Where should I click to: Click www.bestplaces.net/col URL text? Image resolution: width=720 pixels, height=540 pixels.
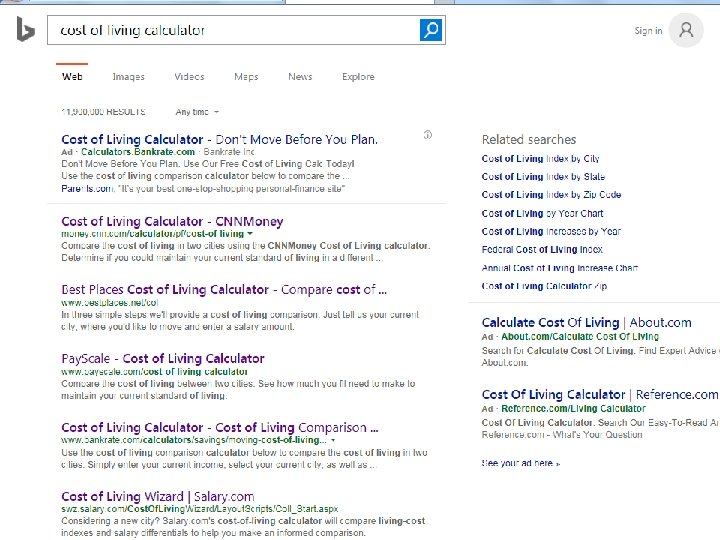(110, 303)
